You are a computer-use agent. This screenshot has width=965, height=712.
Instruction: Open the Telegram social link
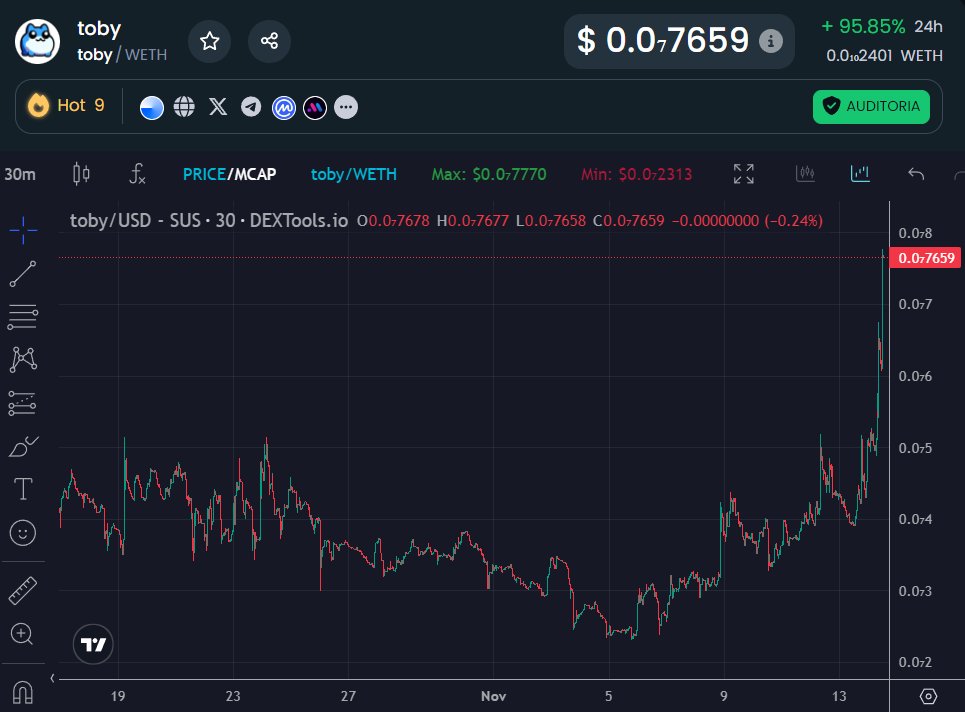click(x=250, y=107)
